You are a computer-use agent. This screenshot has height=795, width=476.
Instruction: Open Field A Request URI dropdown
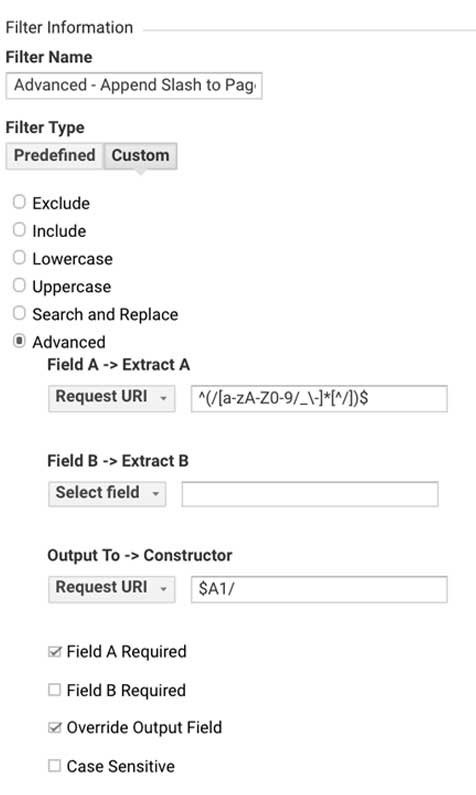112,398
